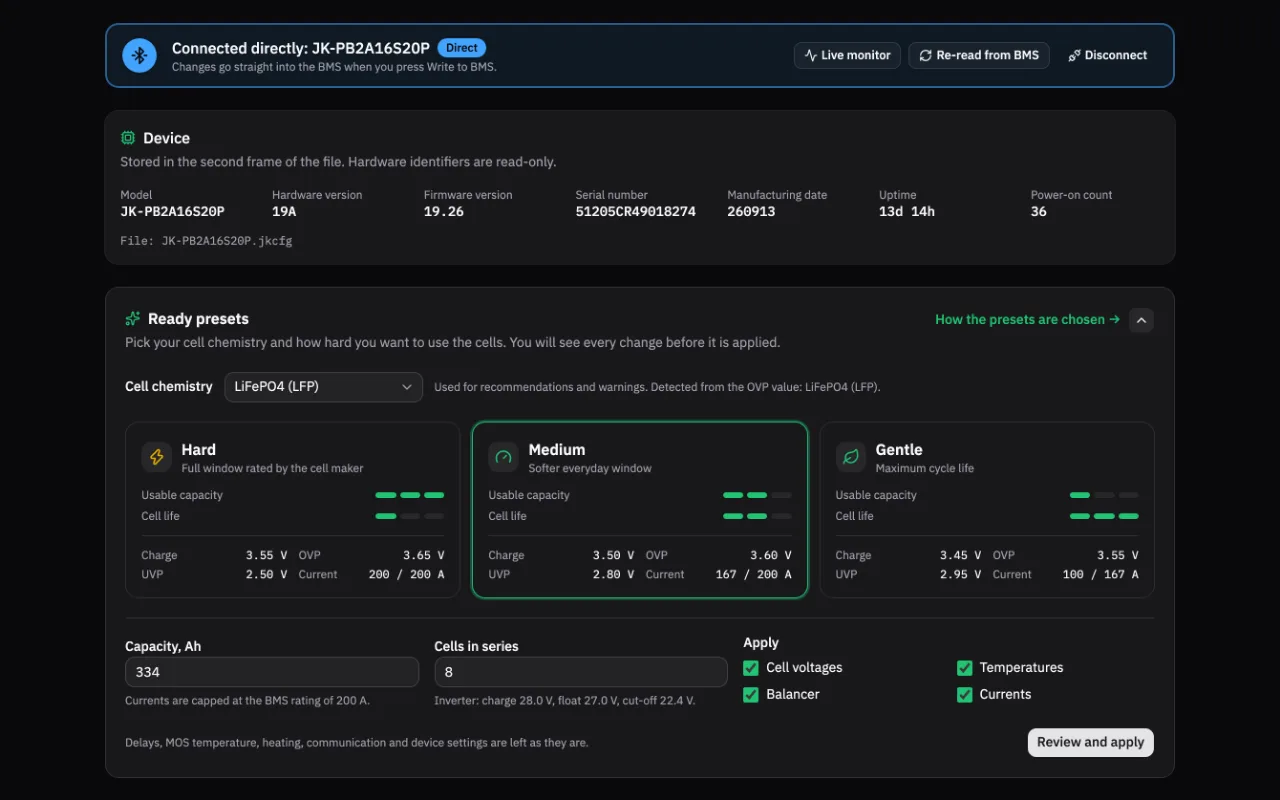The width and height of the screenshot is (1280, 800).
Task: Uncheck the Cell voltages checkbox
Action: pyautogui.click(x=751, y=668)
